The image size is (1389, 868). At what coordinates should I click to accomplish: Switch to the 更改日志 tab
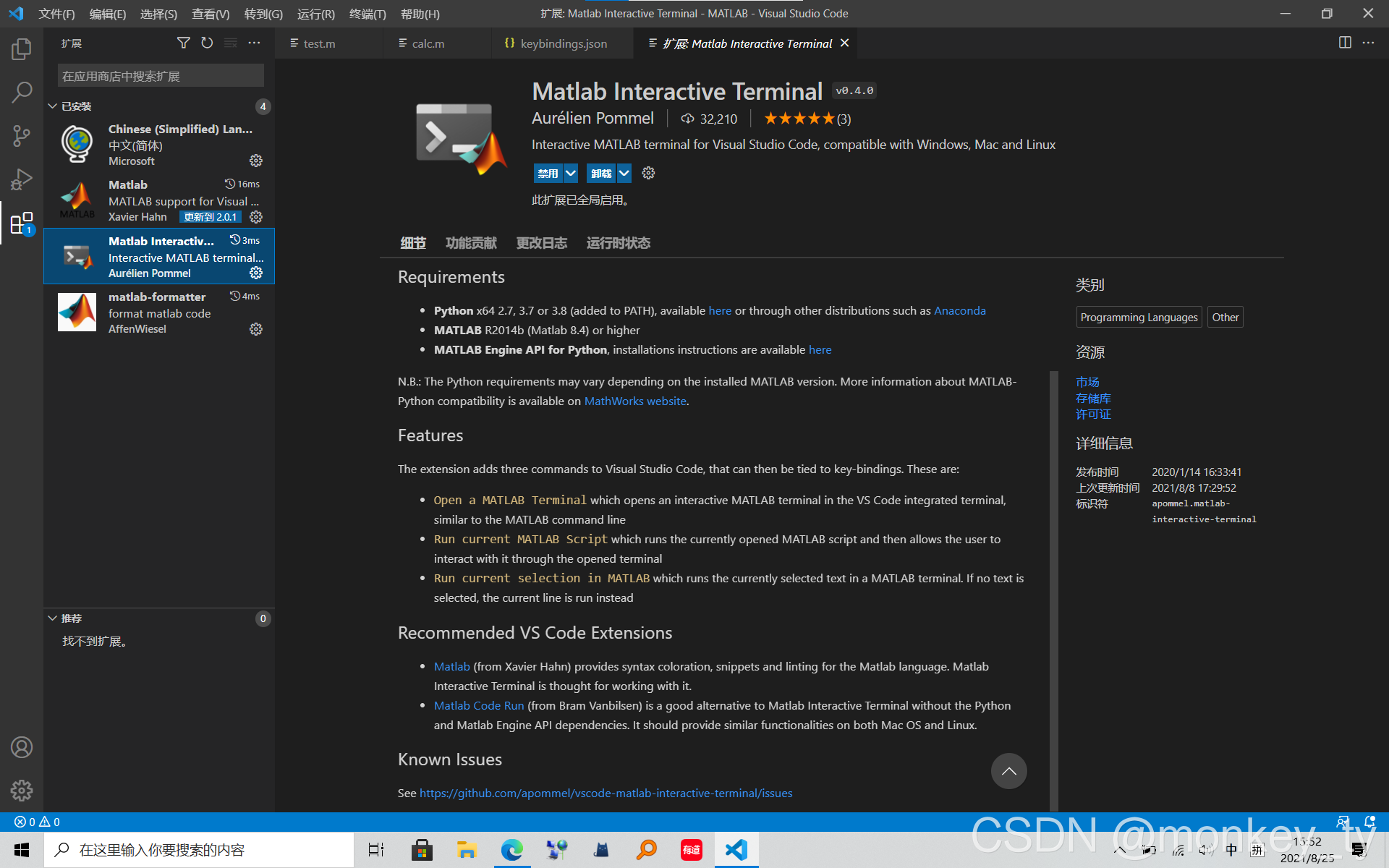[x=542, y=242]
